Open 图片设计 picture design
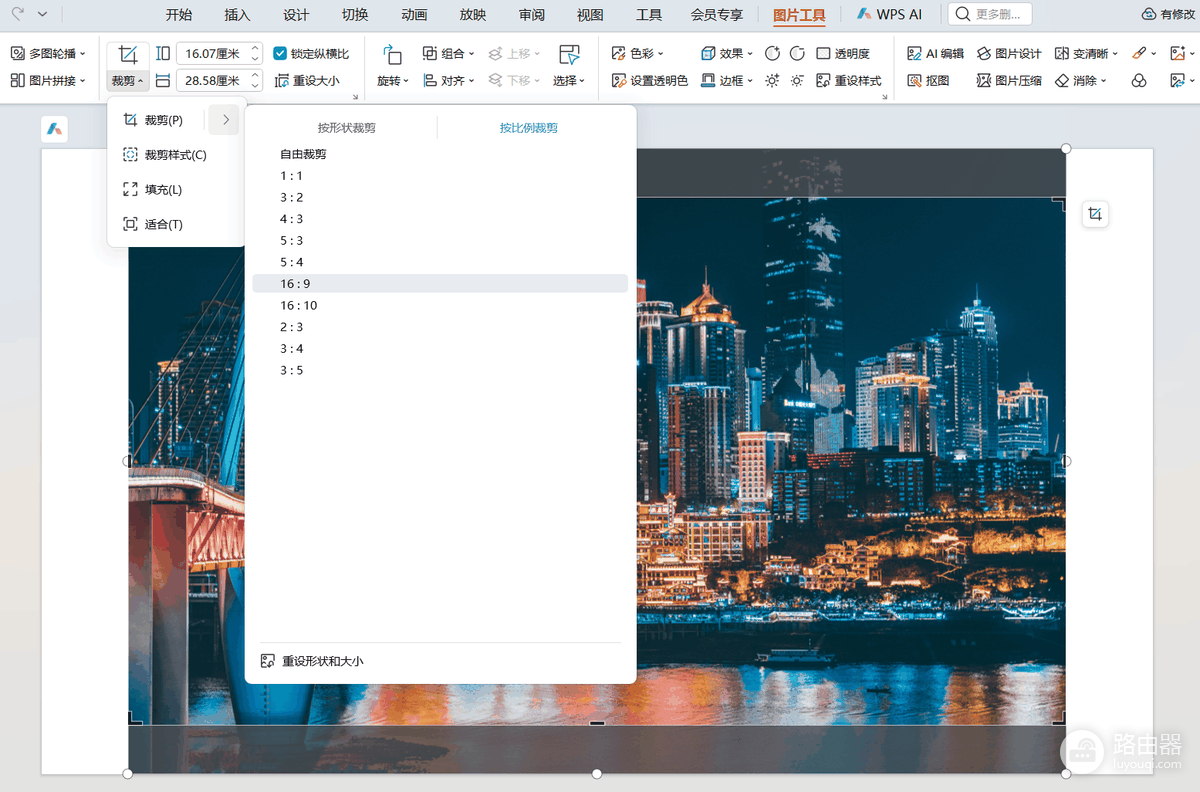1200x792 pixels. (1009, 53)
